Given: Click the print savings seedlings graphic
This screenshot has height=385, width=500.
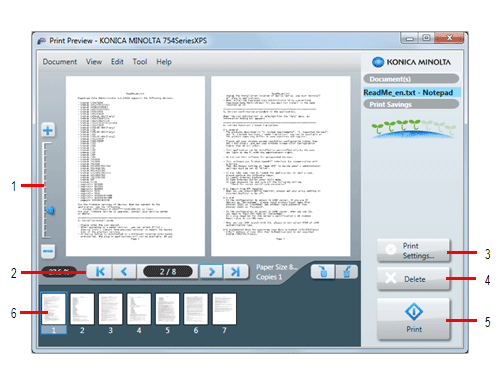Looking at the screenshot, I should [x=414, y=128].
